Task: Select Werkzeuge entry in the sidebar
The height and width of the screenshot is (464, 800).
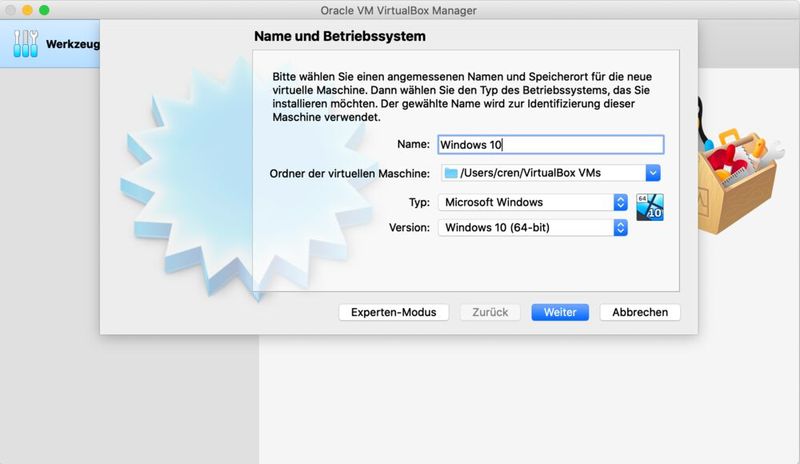Action: [x=50, y=44]
